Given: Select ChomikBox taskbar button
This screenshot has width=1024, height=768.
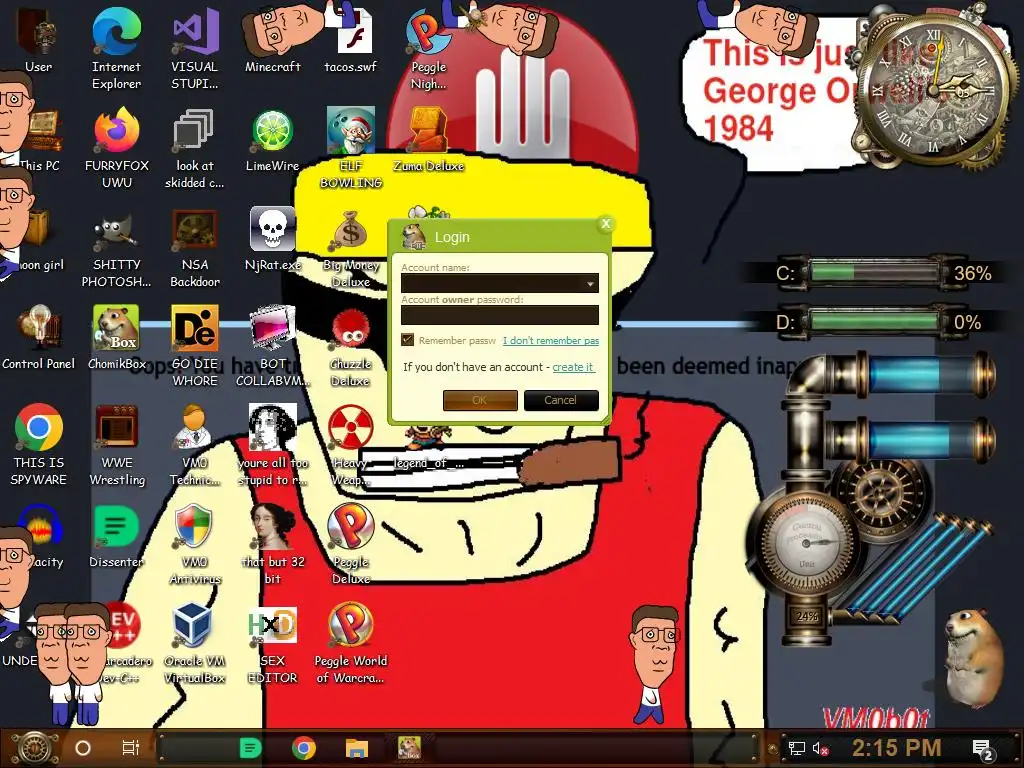Looking at the screenshot, I should pos(409,748).
